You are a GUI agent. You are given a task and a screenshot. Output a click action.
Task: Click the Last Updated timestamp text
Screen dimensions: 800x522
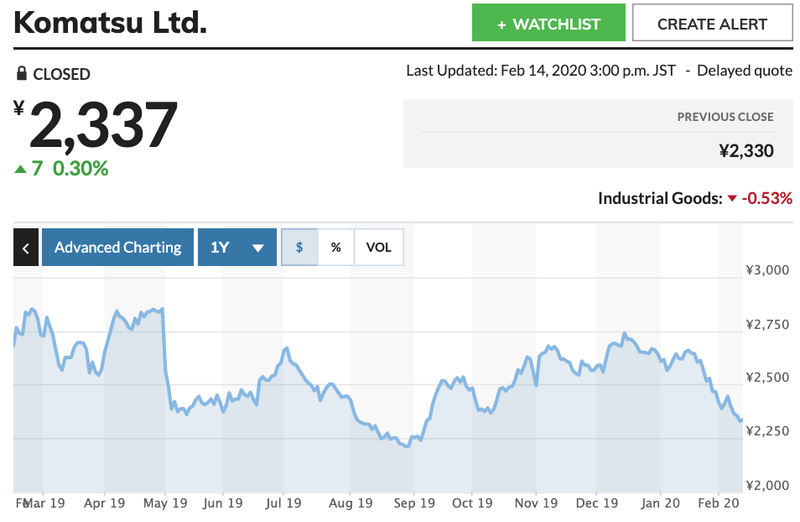coord(541,70)
